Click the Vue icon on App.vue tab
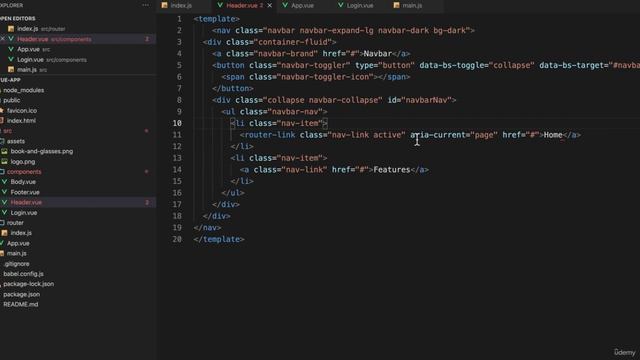The width and height of the screenshot is (640, 360). coord(285,5)
